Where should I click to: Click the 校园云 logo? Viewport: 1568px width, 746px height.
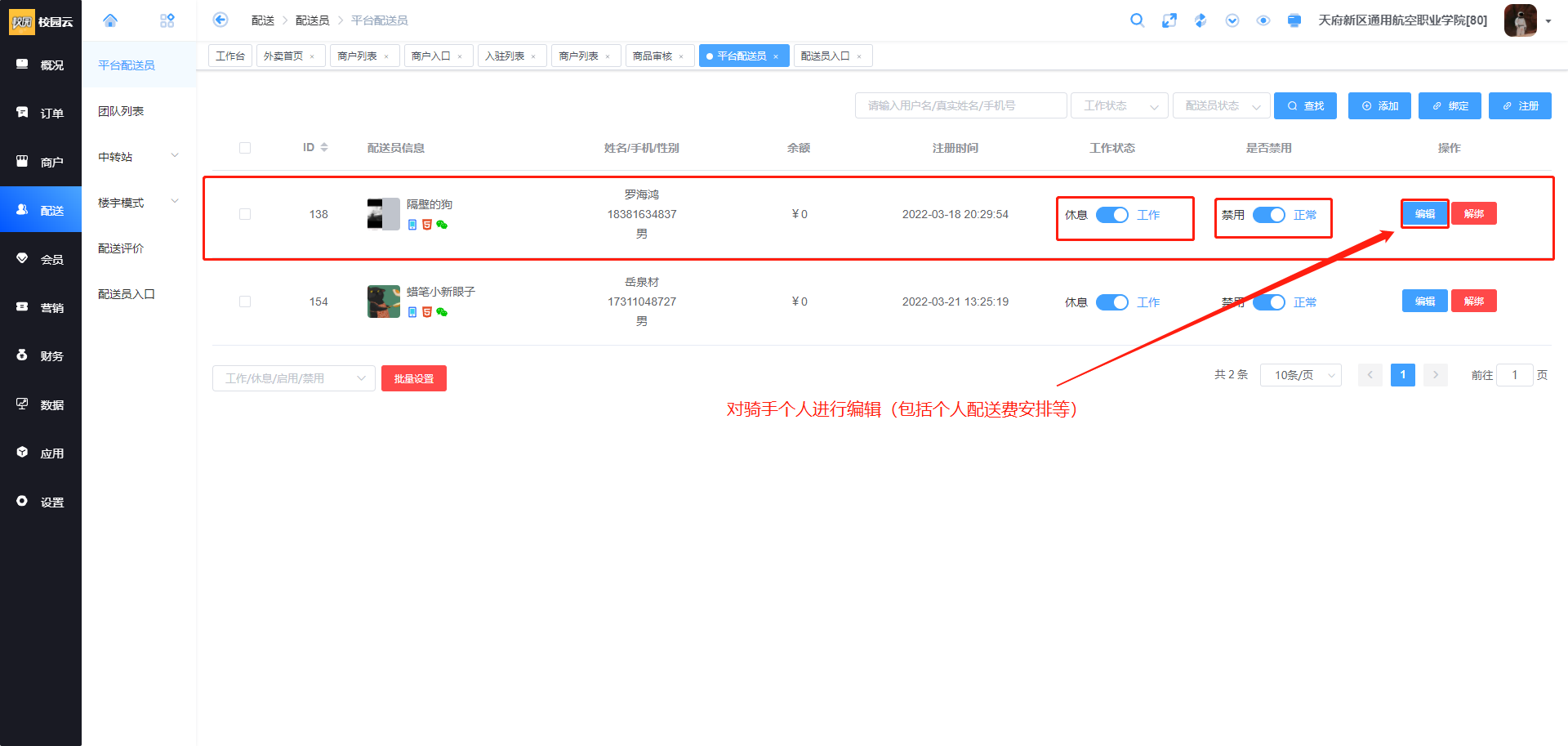[41, 21]
